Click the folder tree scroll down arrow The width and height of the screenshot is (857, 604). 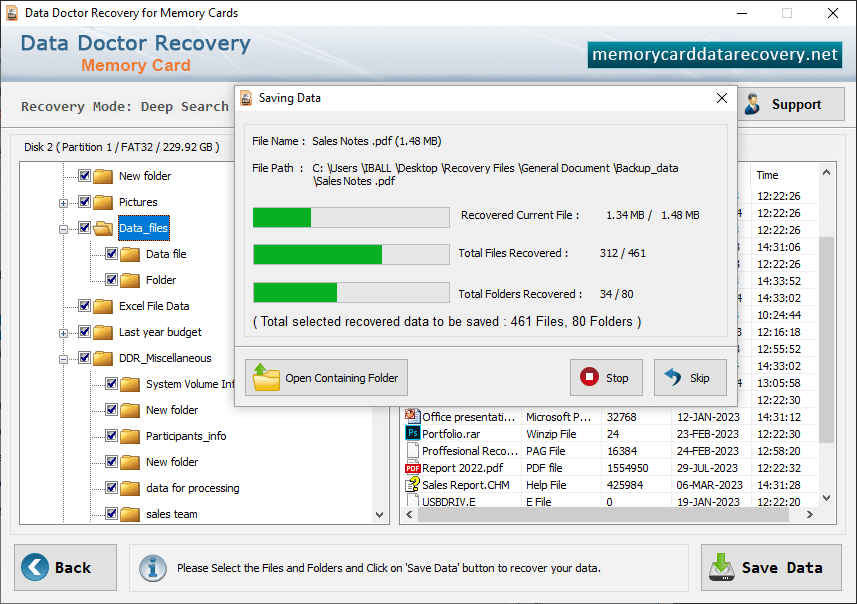(x=380, y=515)
